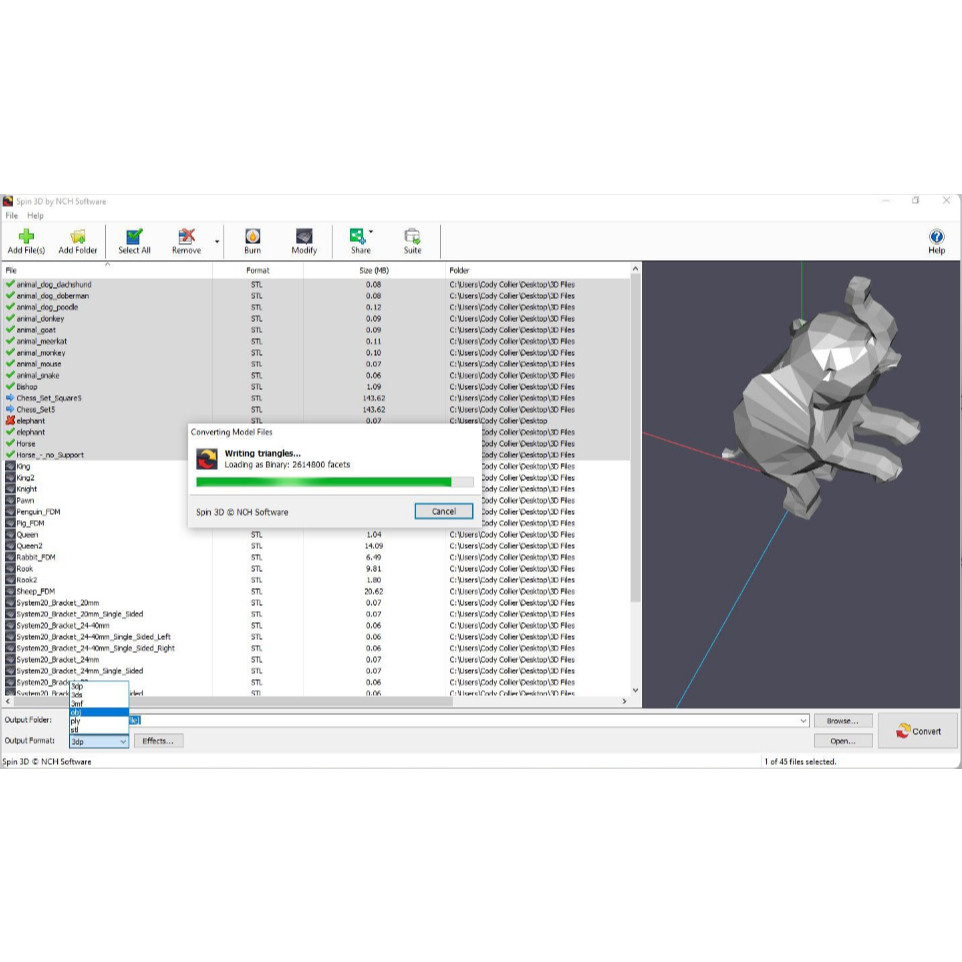Open the Modify tool

[304, 240]
